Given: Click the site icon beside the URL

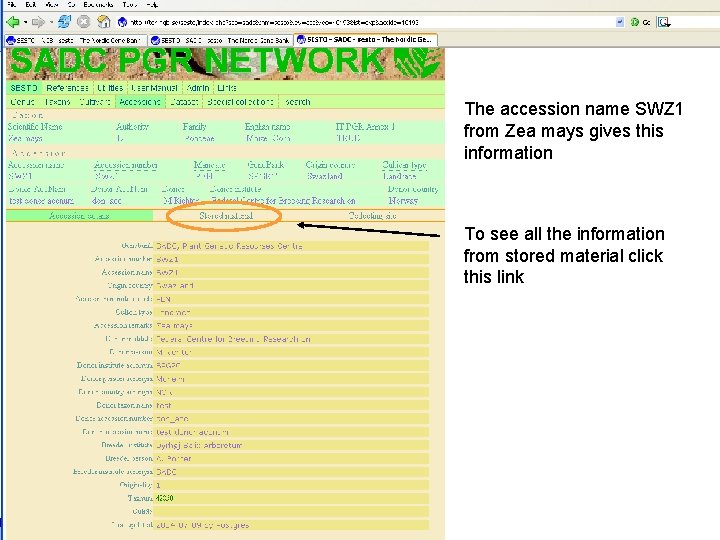Looking at the screenshot, I should point(122,22).
